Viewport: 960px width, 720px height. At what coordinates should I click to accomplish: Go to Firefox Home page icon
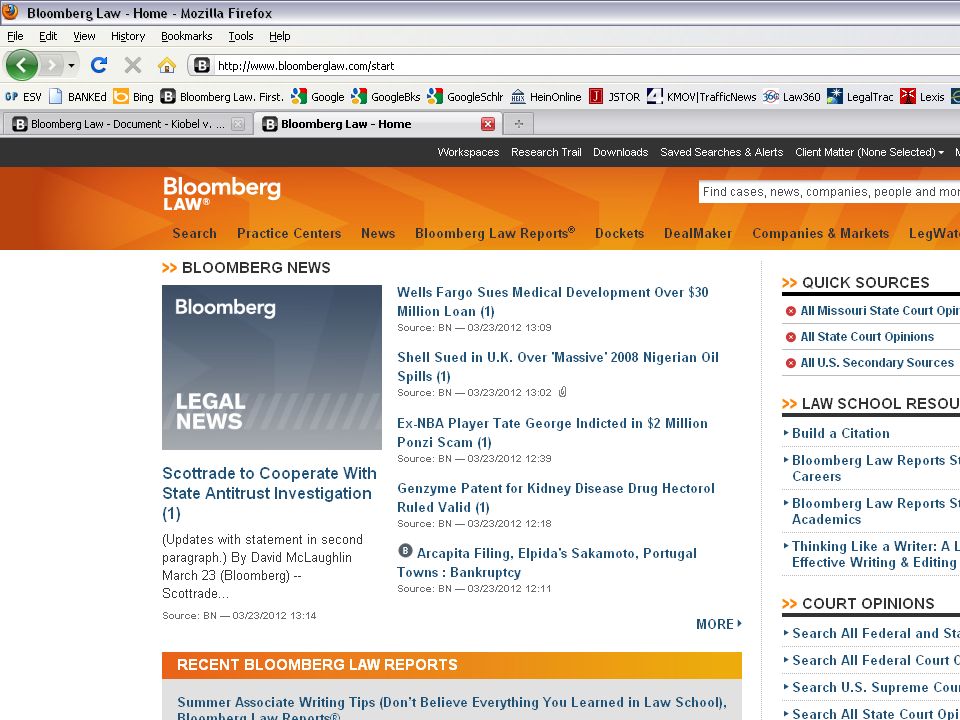coord(167,65)
